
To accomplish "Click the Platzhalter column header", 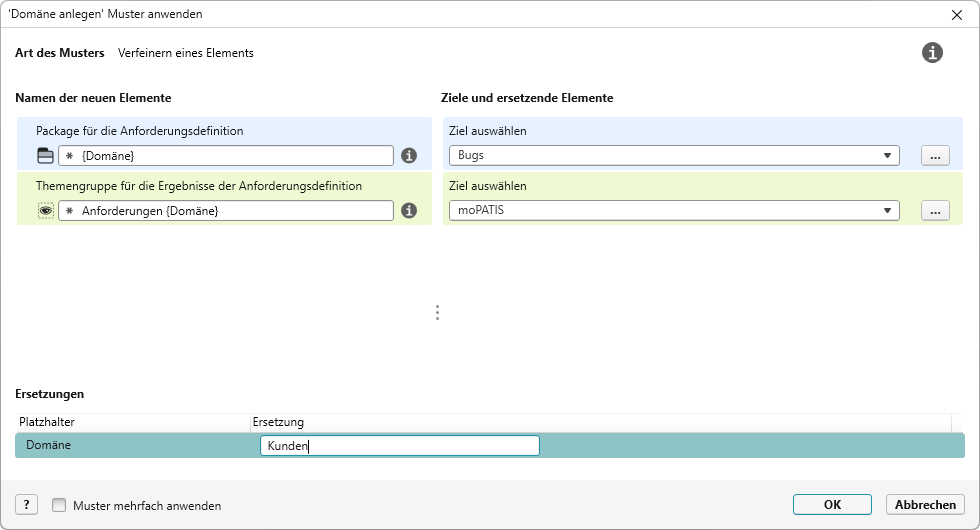I will [x=130, y=422].
